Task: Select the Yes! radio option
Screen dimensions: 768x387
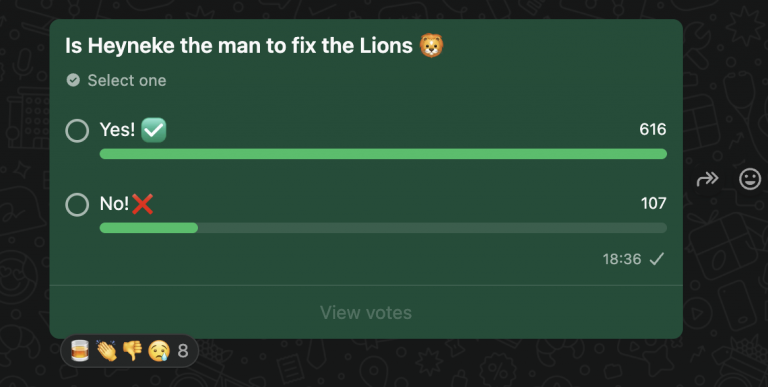Action: tap(77, 131)
